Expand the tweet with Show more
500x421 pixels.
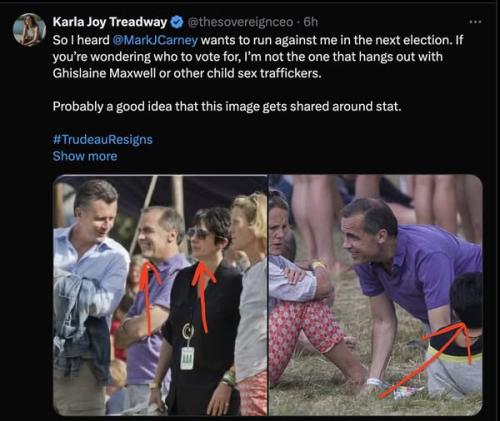85,156
